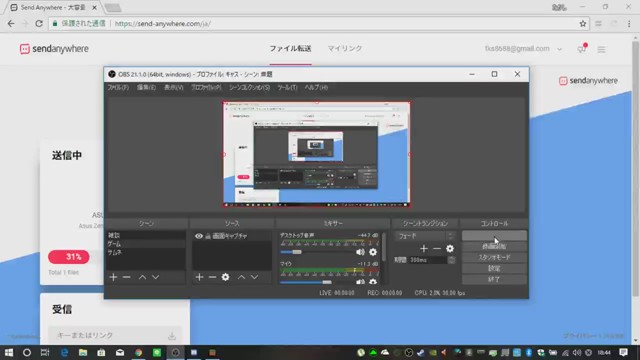640x360 pixels.
Task: Open source properties gear icon
Action: [x=225, y=277]
